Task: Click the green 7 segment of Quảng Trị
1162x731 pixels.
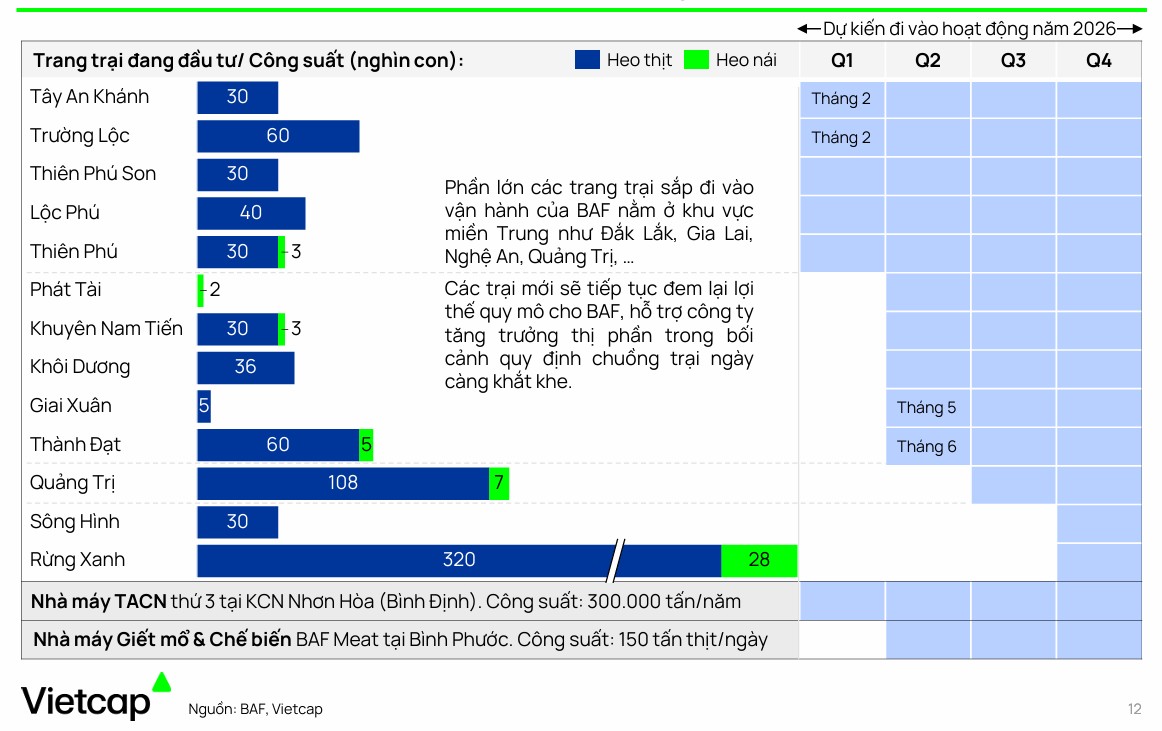Action: point(498,483)
